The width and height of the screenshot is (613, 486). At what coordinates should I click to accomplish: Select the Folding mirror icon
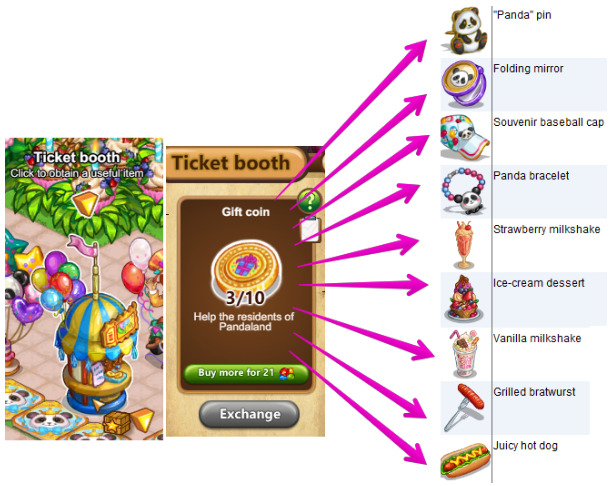464,85
